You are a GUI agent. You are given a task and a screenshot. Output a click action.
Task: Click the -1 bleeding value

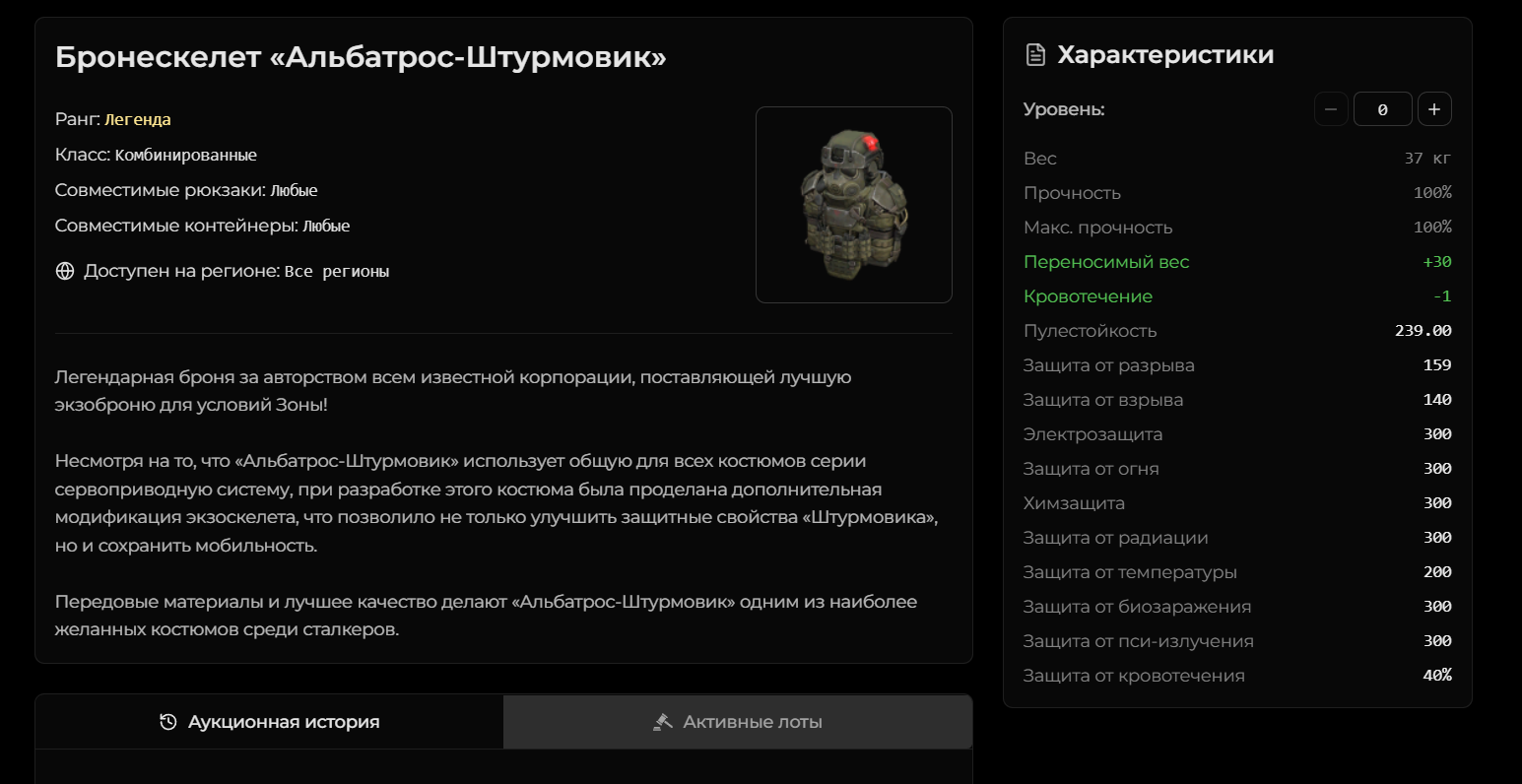pyautogui.click(x=1442, y=296)
